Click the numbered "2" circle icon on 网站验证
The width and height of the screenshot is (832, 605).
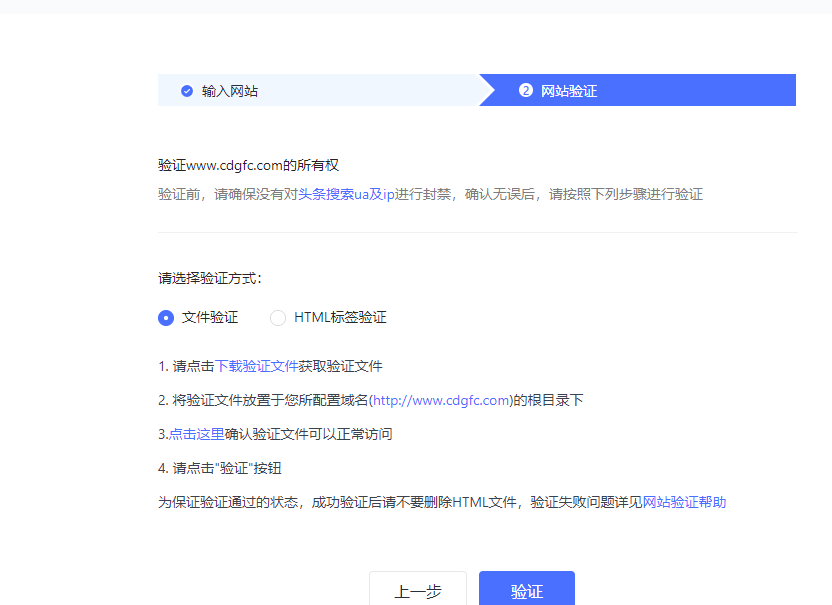pyautogui.click(x=525, y=90)
